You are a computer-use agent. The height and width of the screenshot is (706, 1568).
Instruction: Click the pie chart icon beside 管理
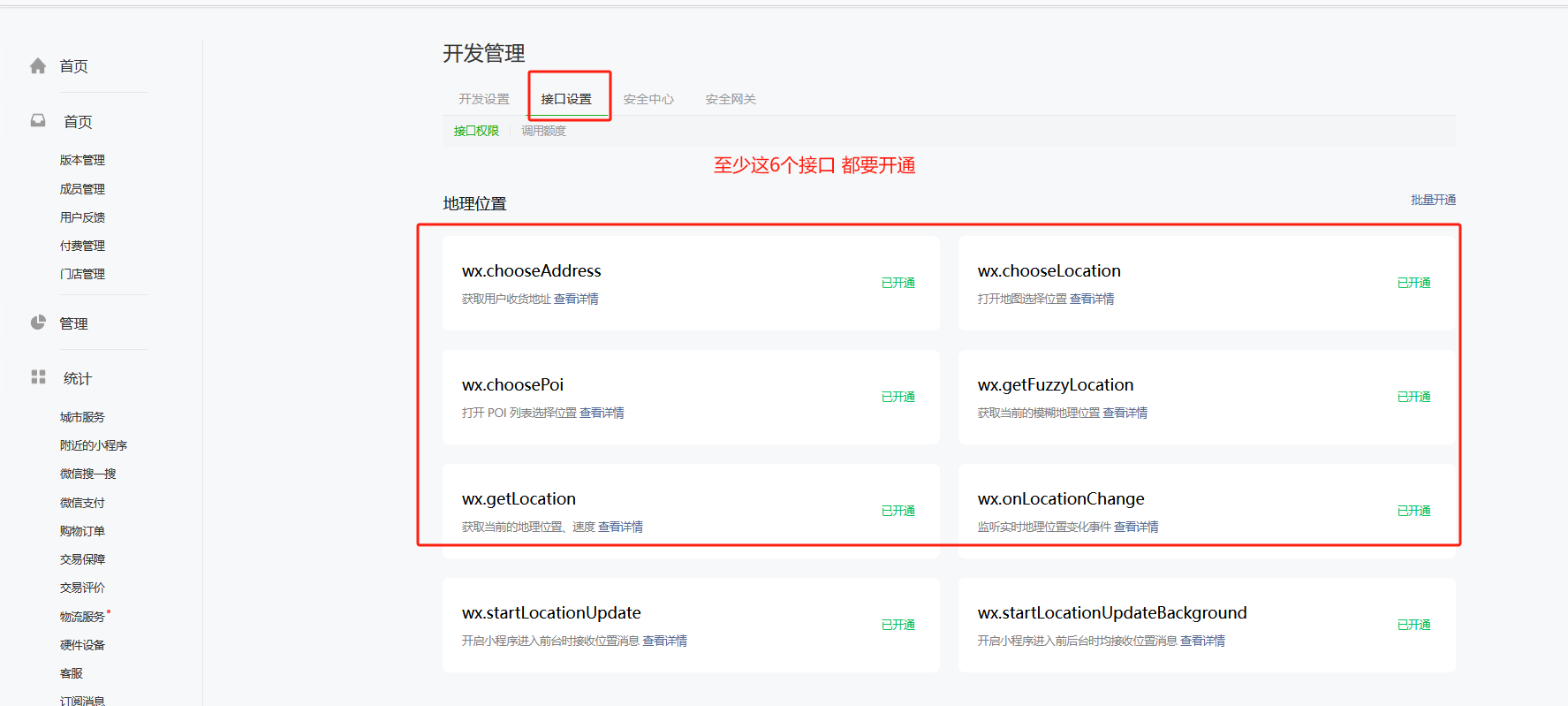38,323
